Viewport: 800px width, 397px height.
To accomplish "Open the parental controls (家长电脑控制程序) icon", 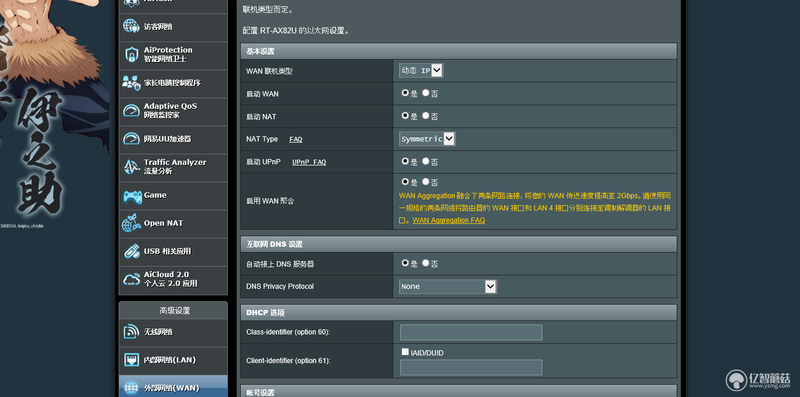I will (131, 82).
